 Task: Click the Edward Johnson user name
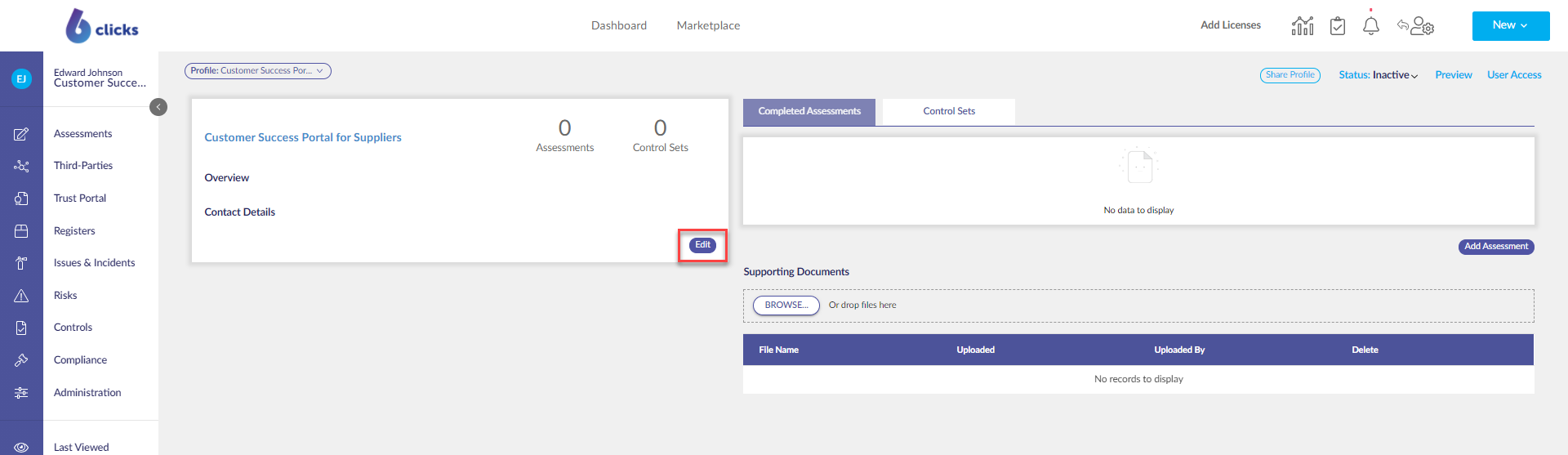point(88,73)
